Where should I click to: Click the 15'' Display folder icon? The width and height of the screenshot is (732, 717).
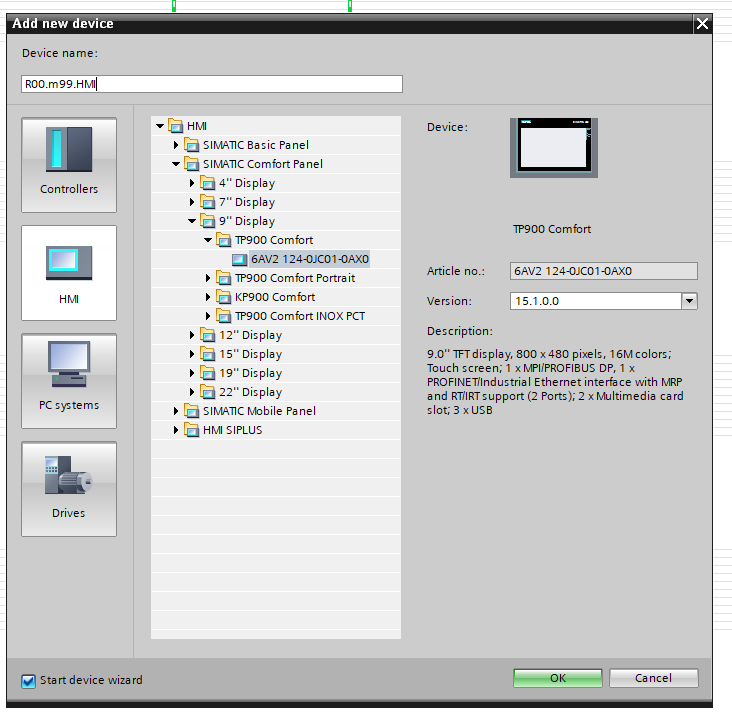[x=208, y=354]
